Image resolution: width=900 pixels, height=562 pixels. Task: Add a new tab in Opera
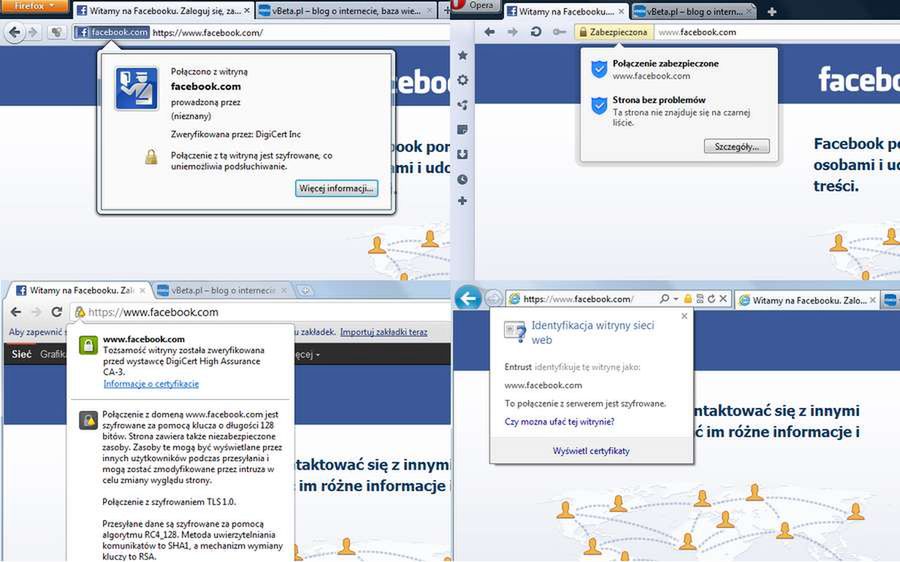(x=771, y=11)
